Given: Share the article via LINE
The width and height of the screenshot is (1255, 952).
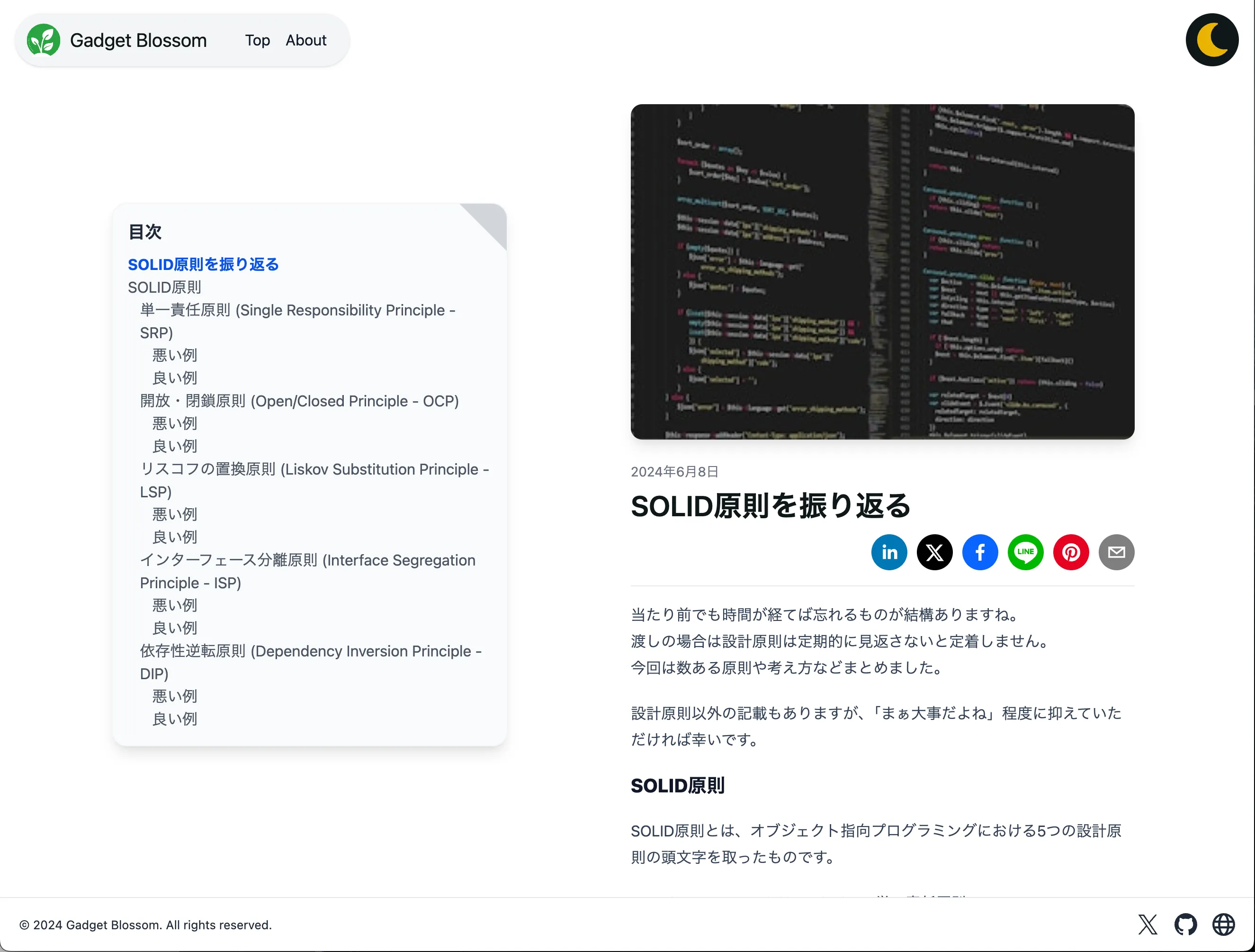Looking at the screenshot, I should [1025, 551].
